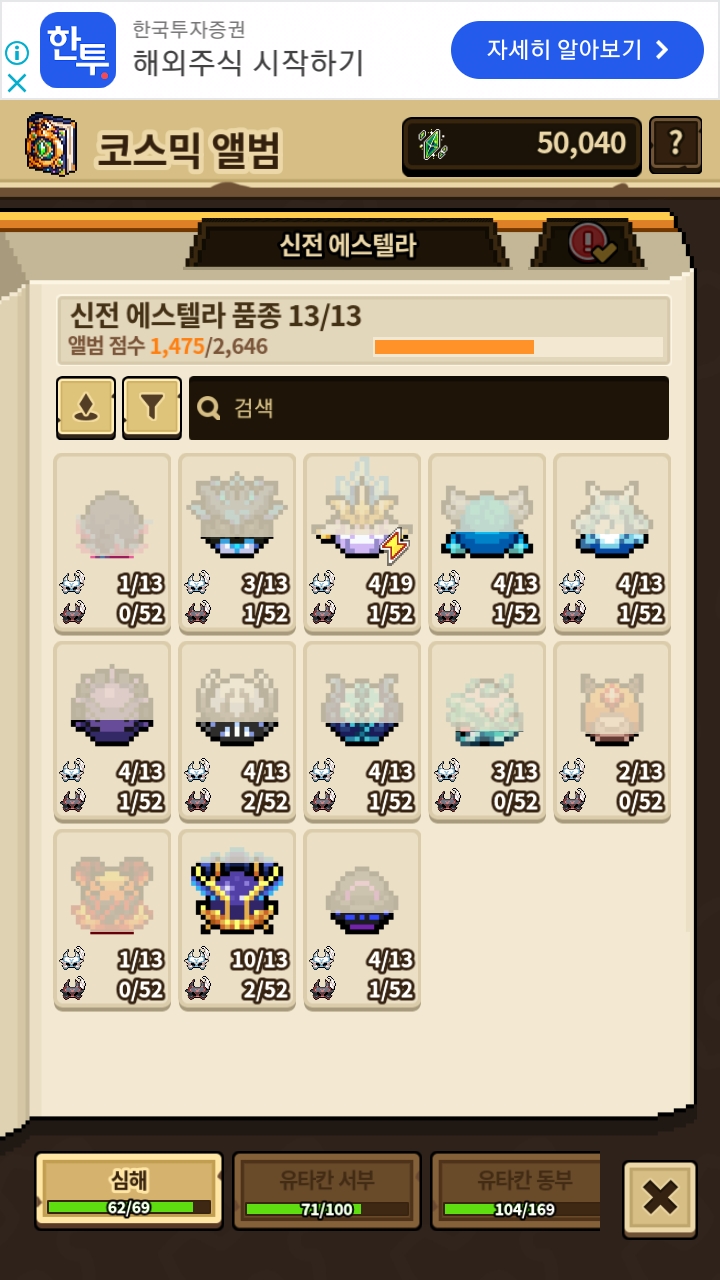Open the lightning bolt shell with 4/19
Image resolution: width=720 pixels, height=1280 pixels.
[362, 543]
